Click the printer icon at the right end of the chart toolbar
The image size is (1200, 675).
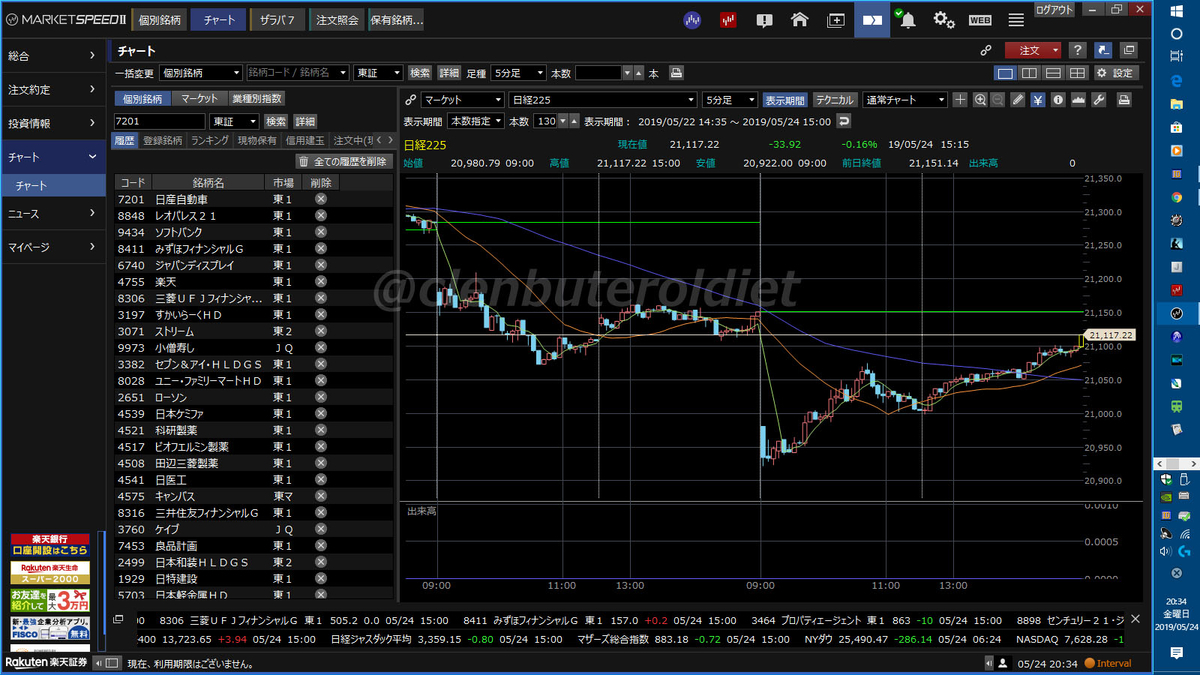click(x=1124, y=100)
